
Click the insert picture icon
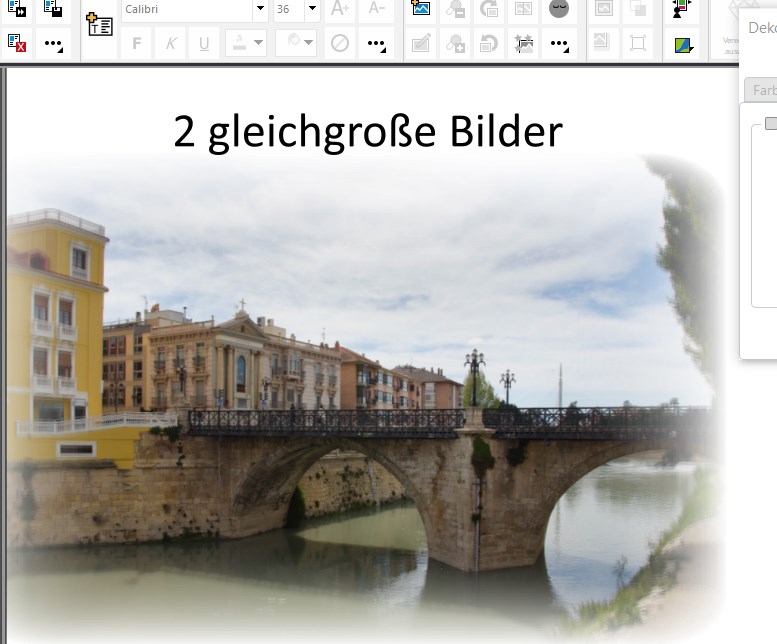tap(420, 9)
